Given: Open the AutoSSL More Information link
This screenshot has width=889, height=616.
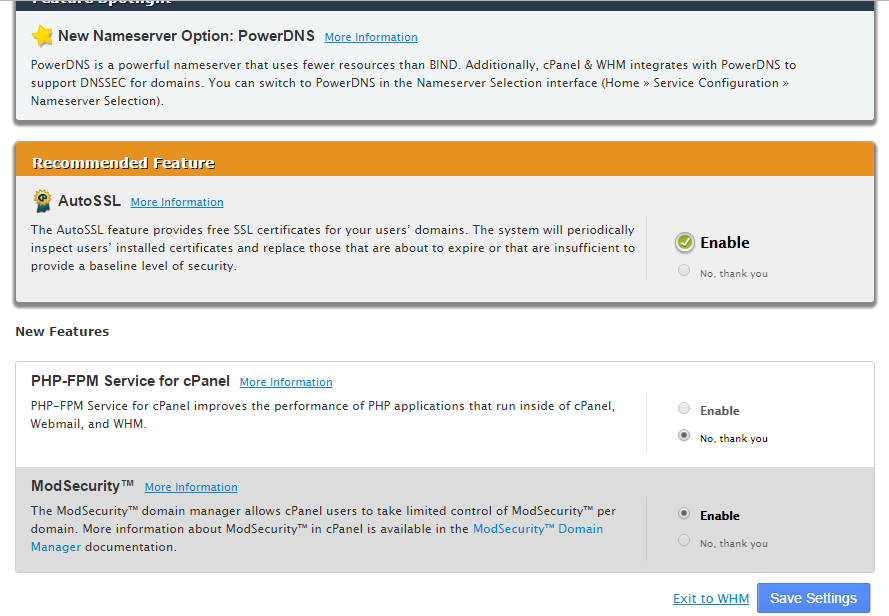Looking at the screenshot, I should (177, 202).
